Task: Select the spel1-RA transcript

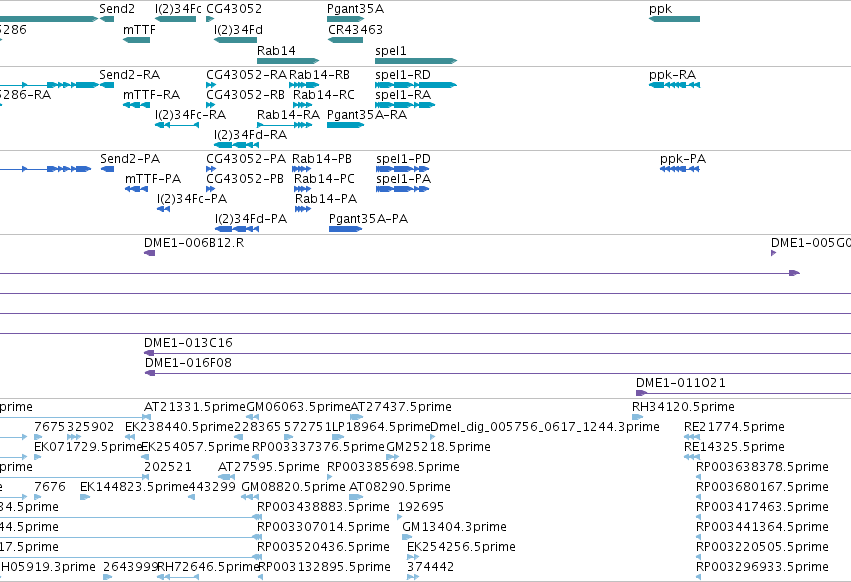Action: [x=405, y=105]
